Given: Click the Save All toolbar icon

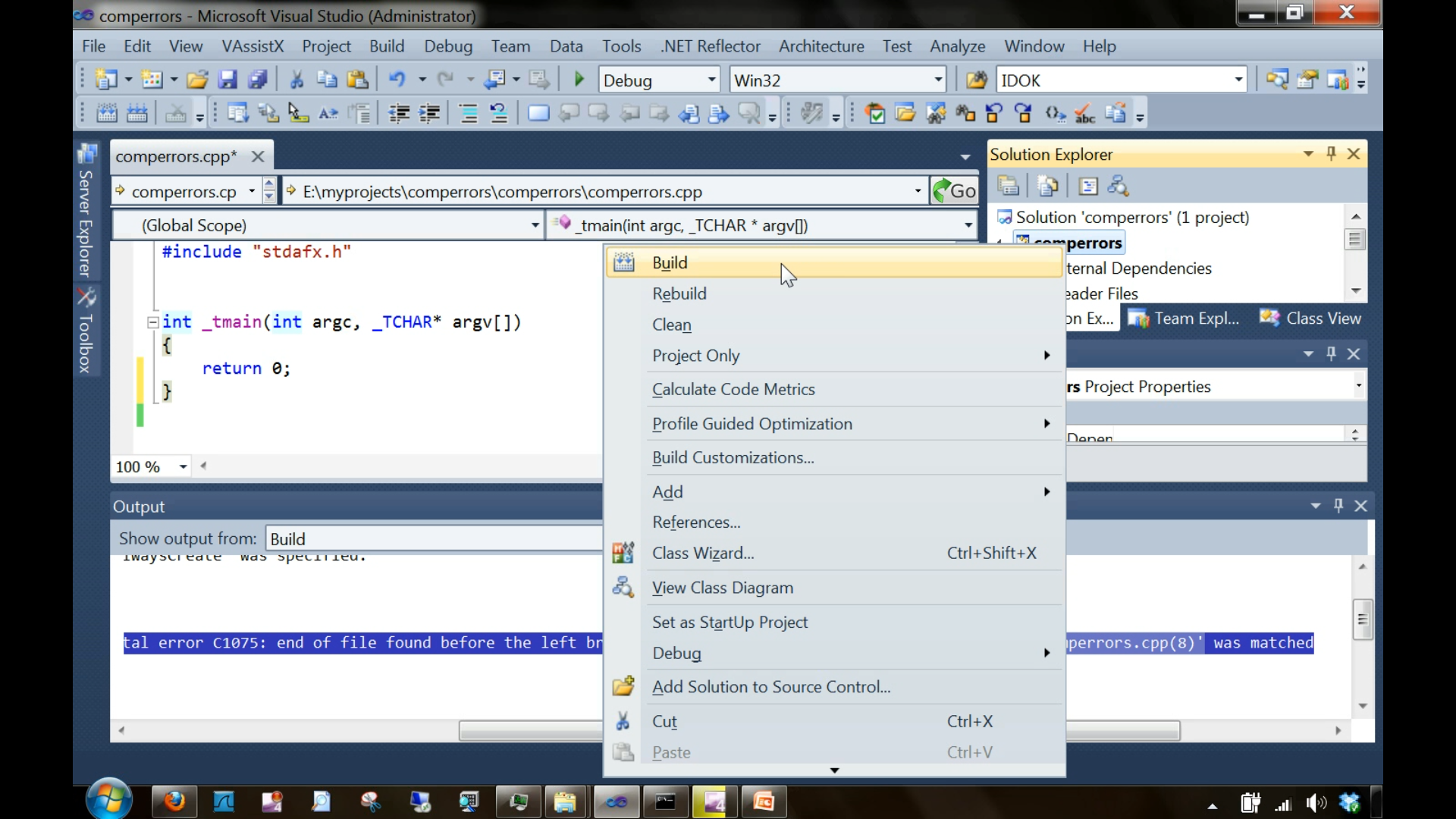Looking at the screenshot, I should [x=258, y=80].
